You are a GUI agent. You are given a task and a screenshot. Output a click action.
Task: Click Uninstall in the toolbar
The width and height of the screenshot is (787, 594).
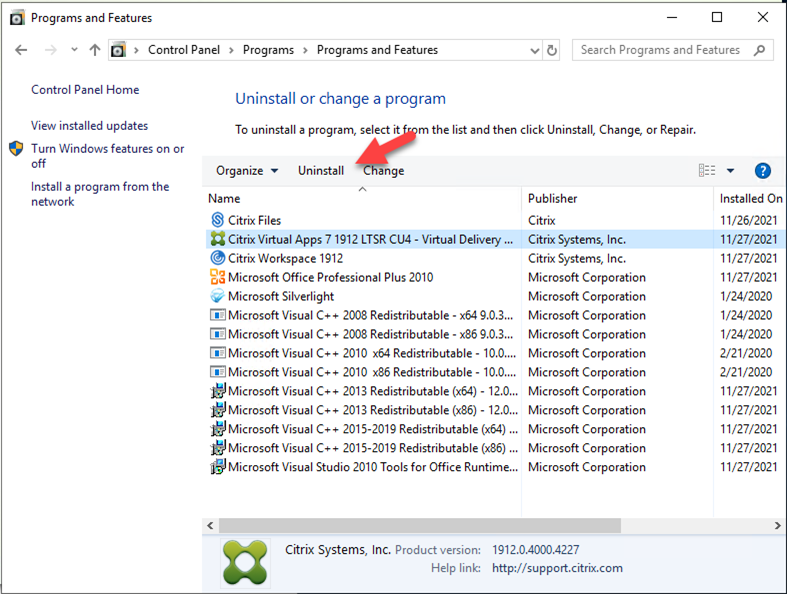pyautogui.click(x=321, y=171)
